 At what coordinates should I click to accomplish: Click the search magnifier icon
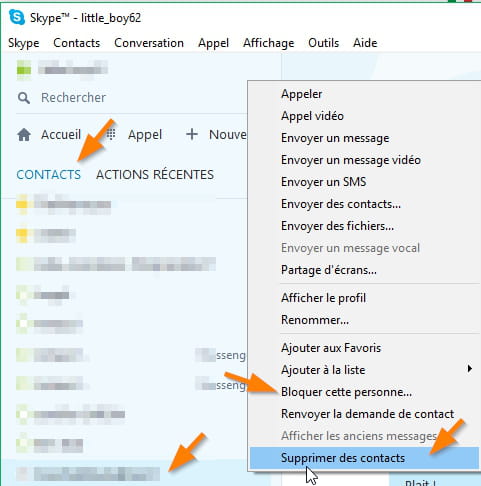point(24,98)
